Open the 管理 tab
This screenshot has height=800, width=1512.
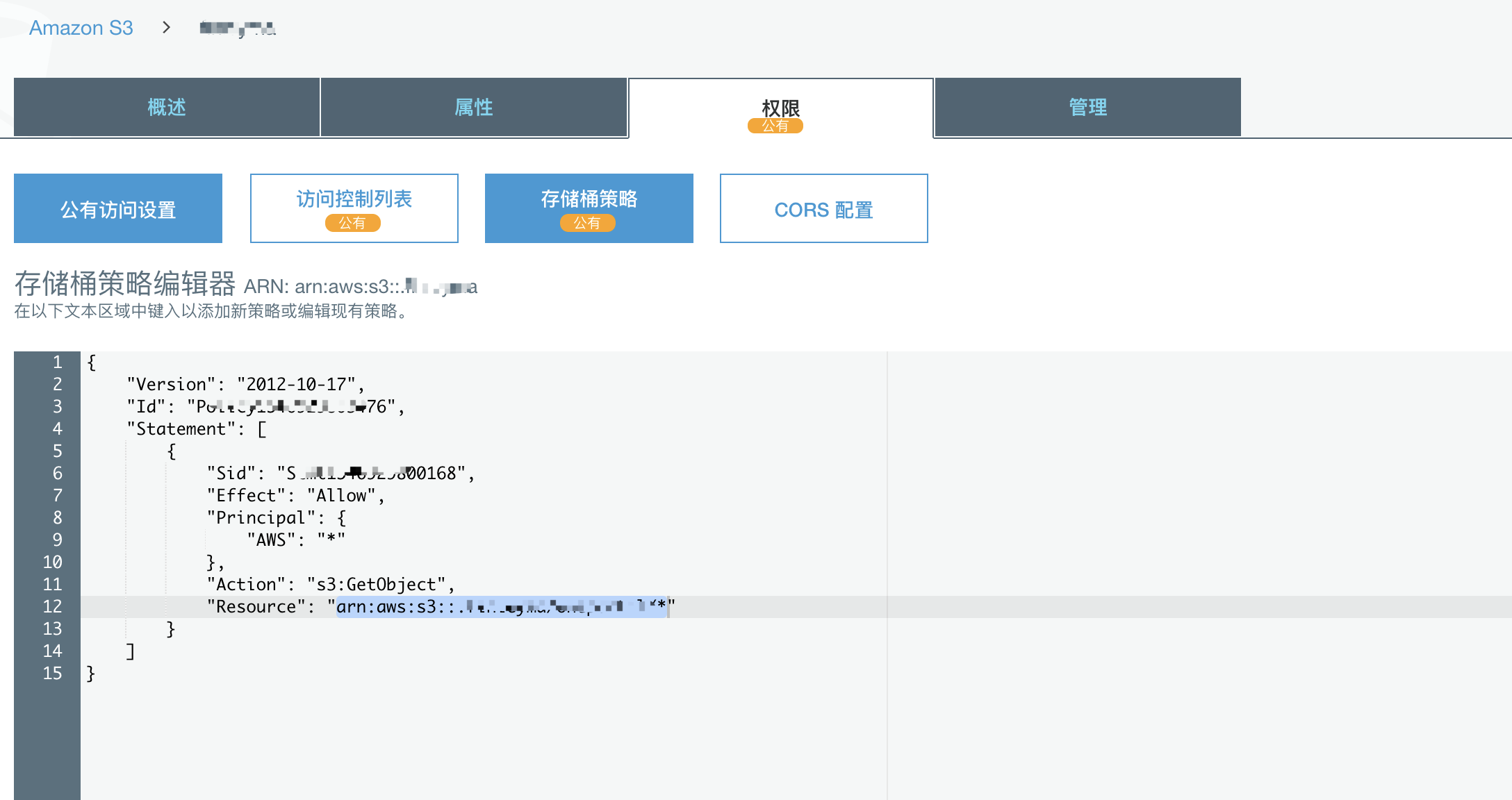click(1087, 107)
